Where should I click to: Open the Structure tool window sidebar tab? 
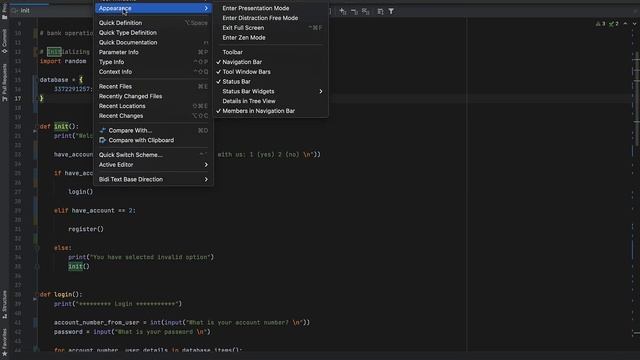pos(4,304)
